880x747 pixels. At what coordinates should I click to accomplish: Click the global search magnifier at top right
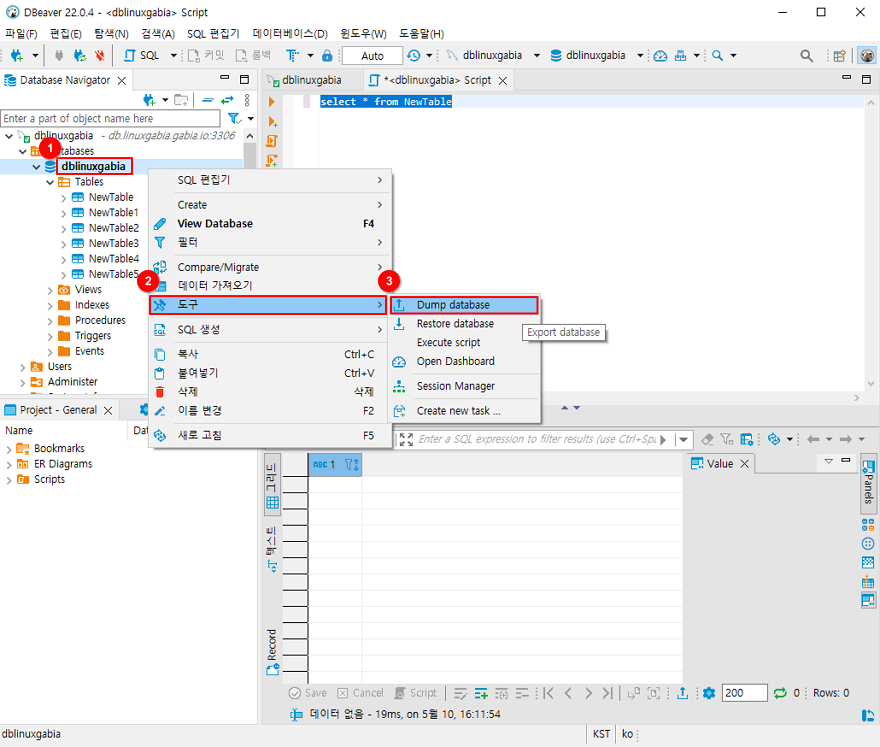point(806,56)
